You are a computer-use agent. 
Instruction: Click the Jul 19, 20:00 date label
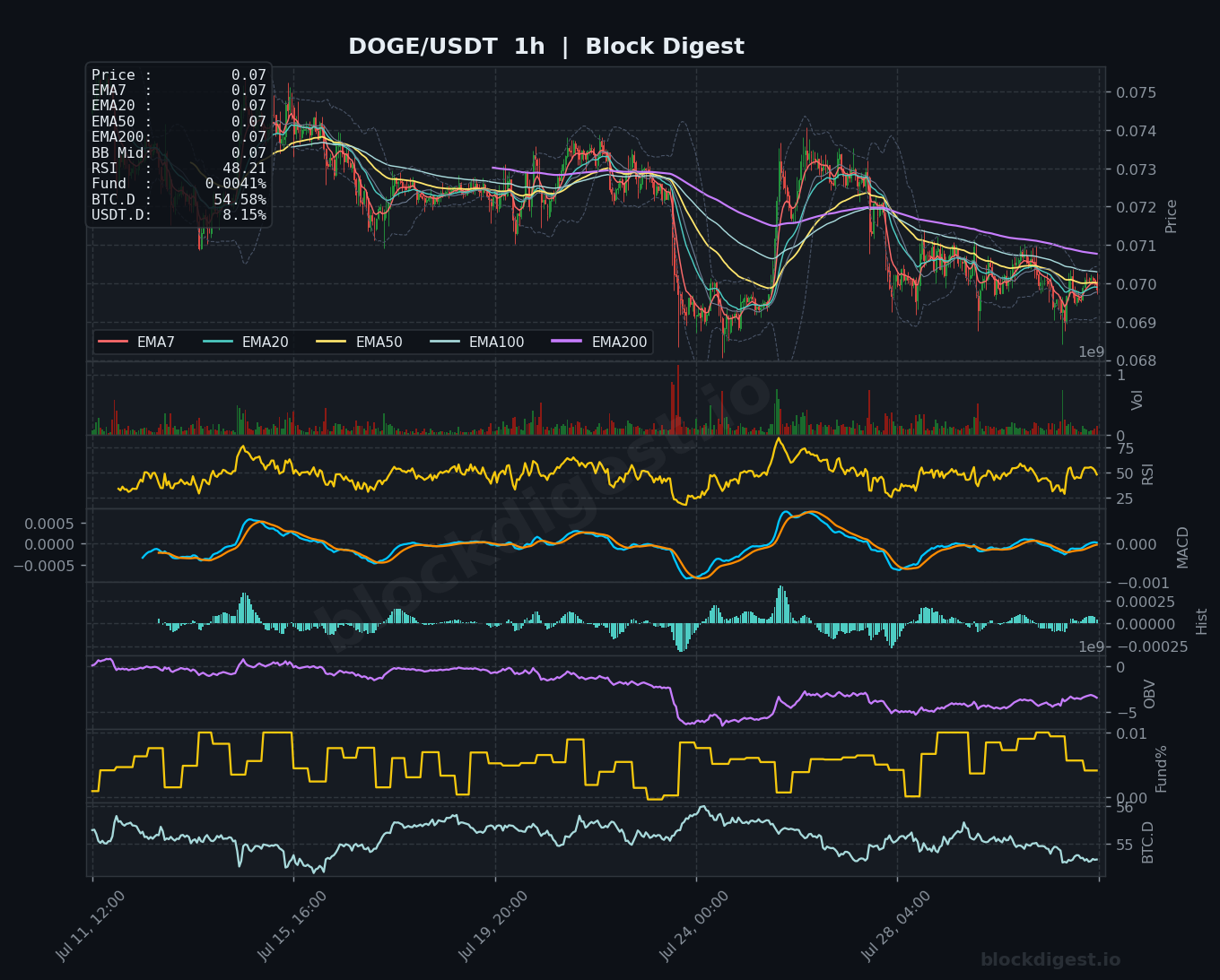492,926
